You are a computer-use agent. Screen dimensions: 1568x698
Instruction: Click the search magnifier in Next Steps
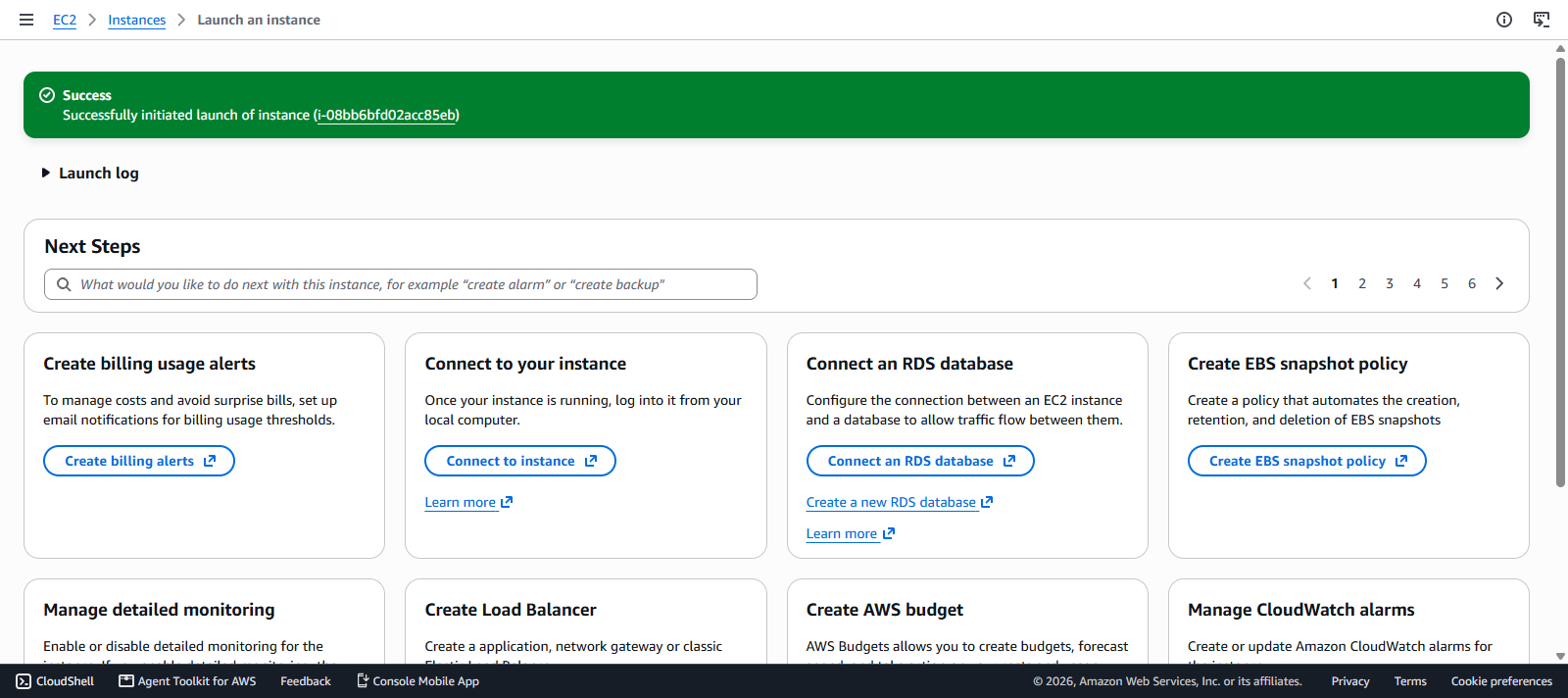point(64,284)
